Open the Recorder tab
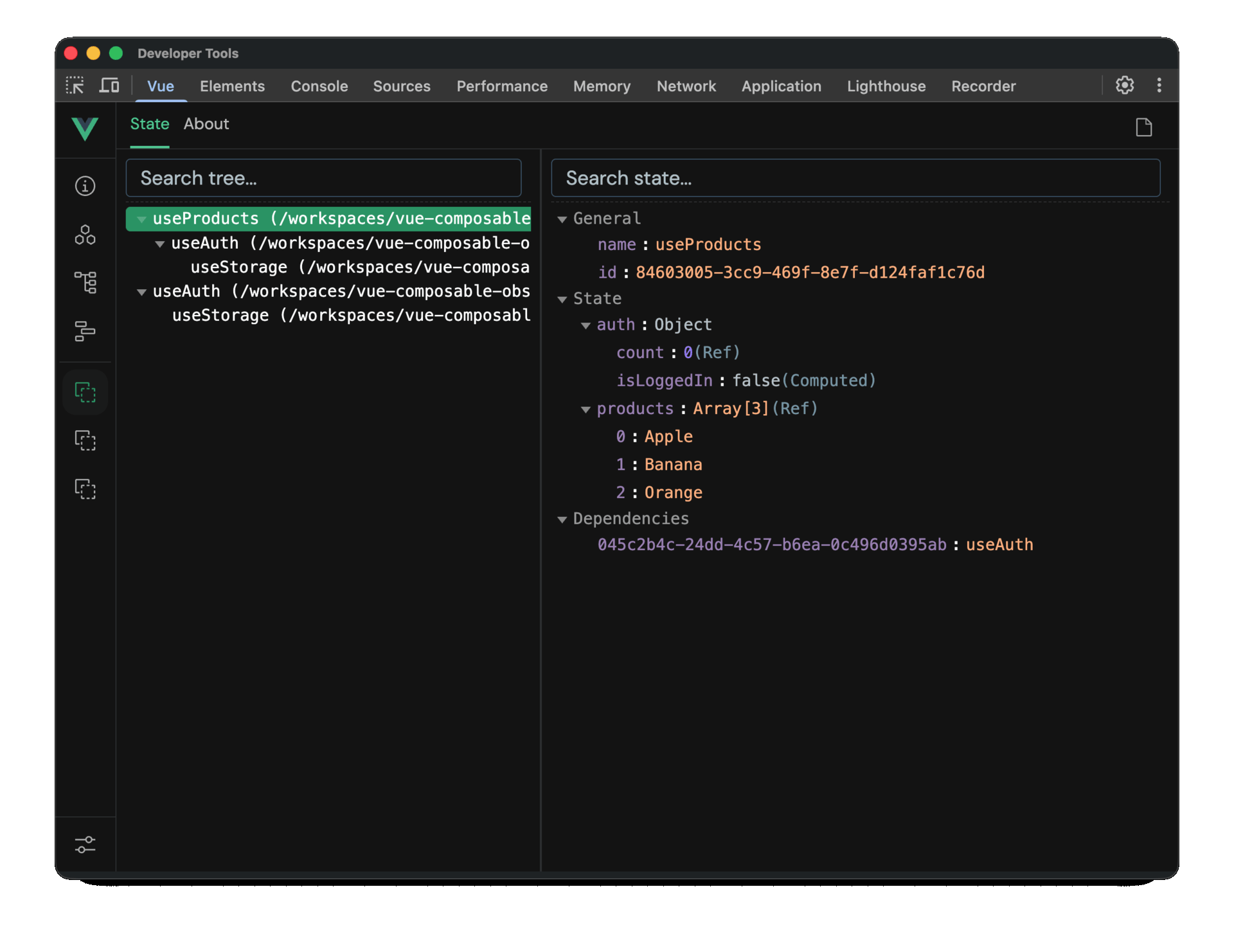Screen dimensions: 1234x952 [x=983, y=86]
